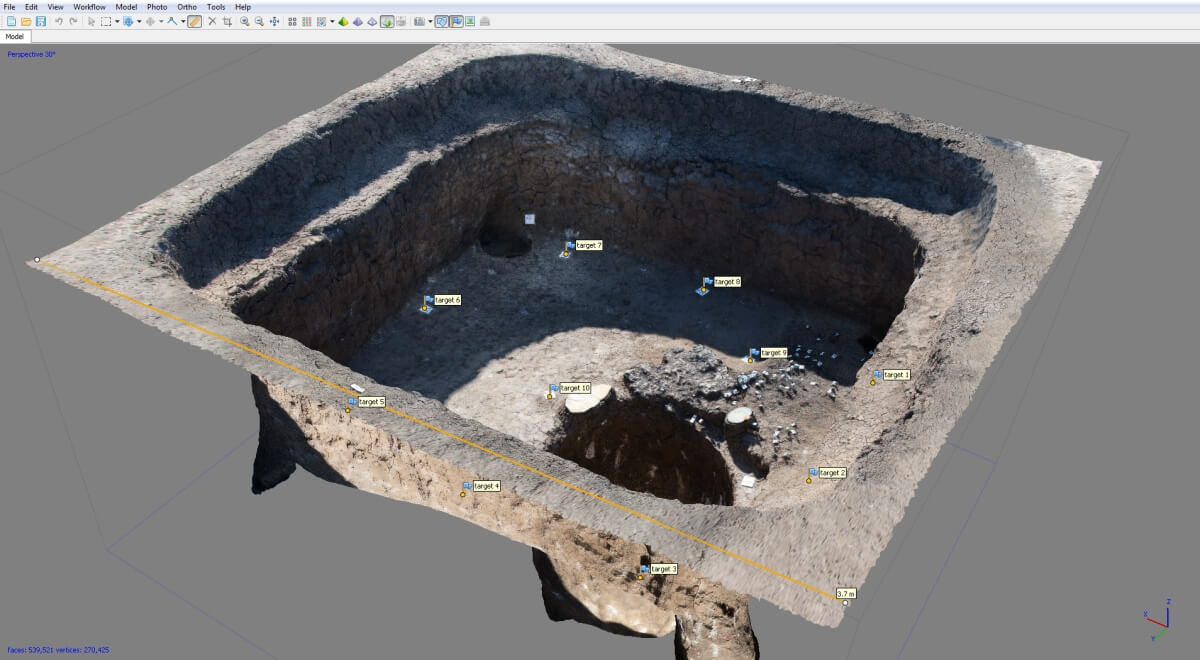Click the Zoom In magnifier icon
This screenshot has height=660, width=1200.
click(x=244, y=21)
